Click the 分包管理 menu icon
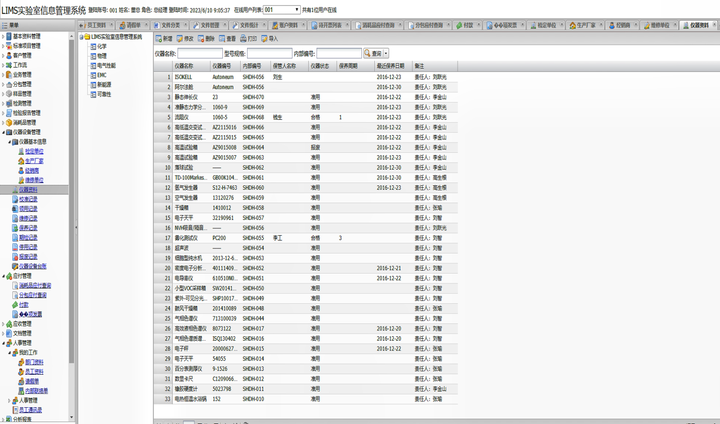720x424 pixels. [x=9, y=84]
